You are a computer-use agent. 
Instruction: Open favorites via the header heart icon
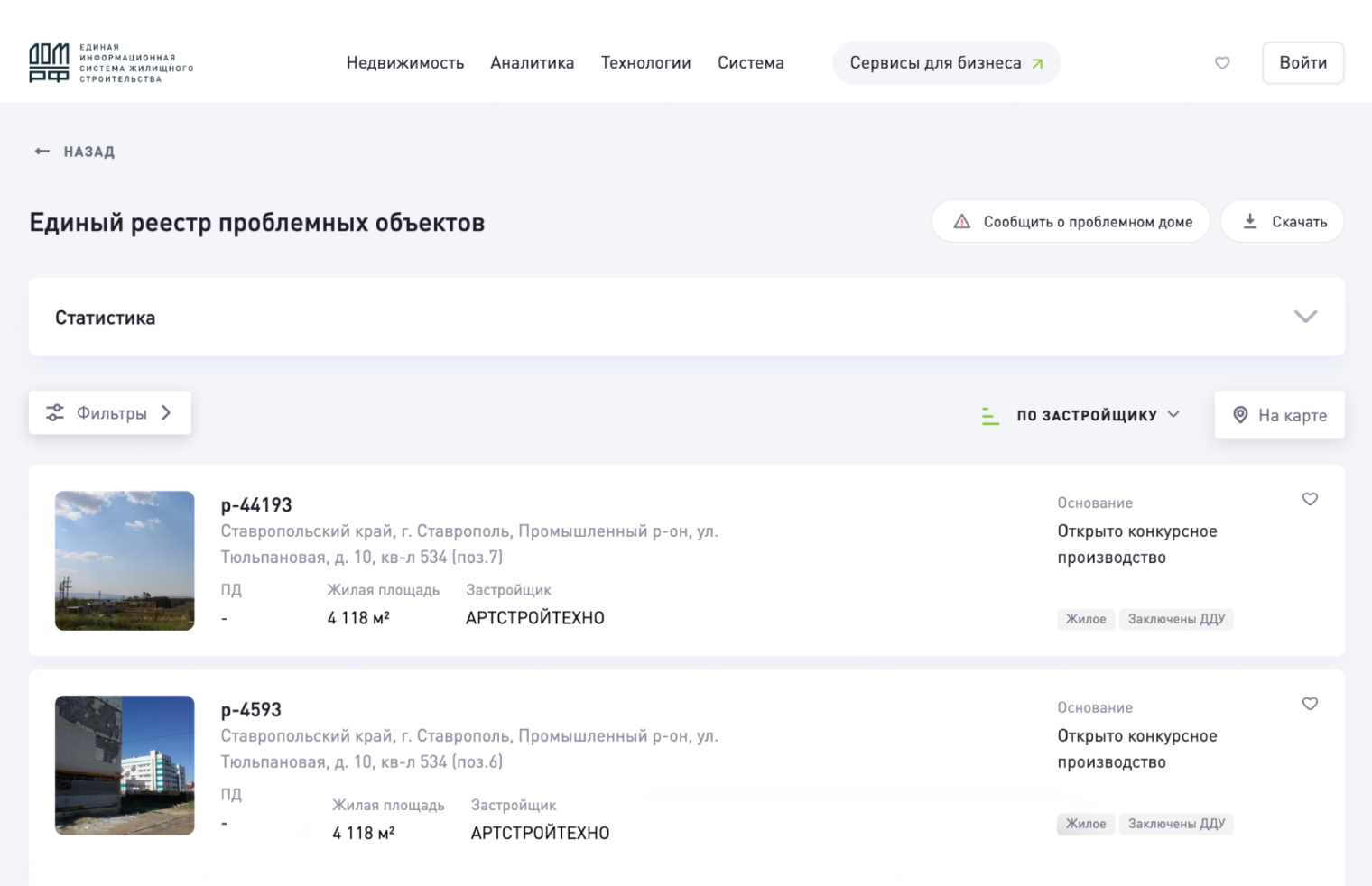point(1222,62)
